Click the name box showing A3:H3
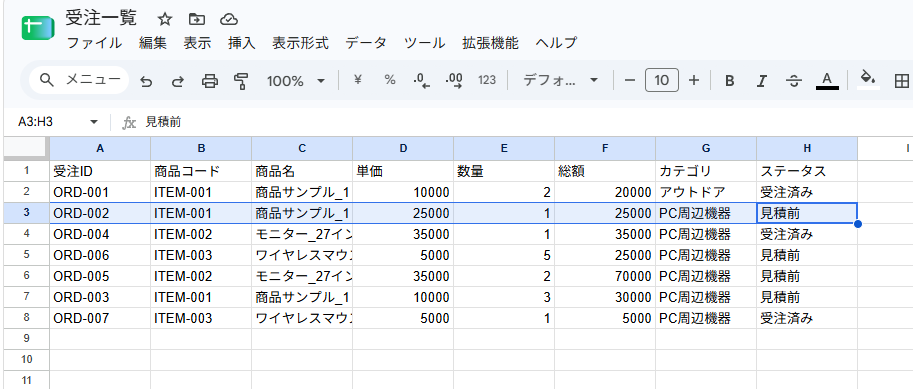 [x=51, y=122]
